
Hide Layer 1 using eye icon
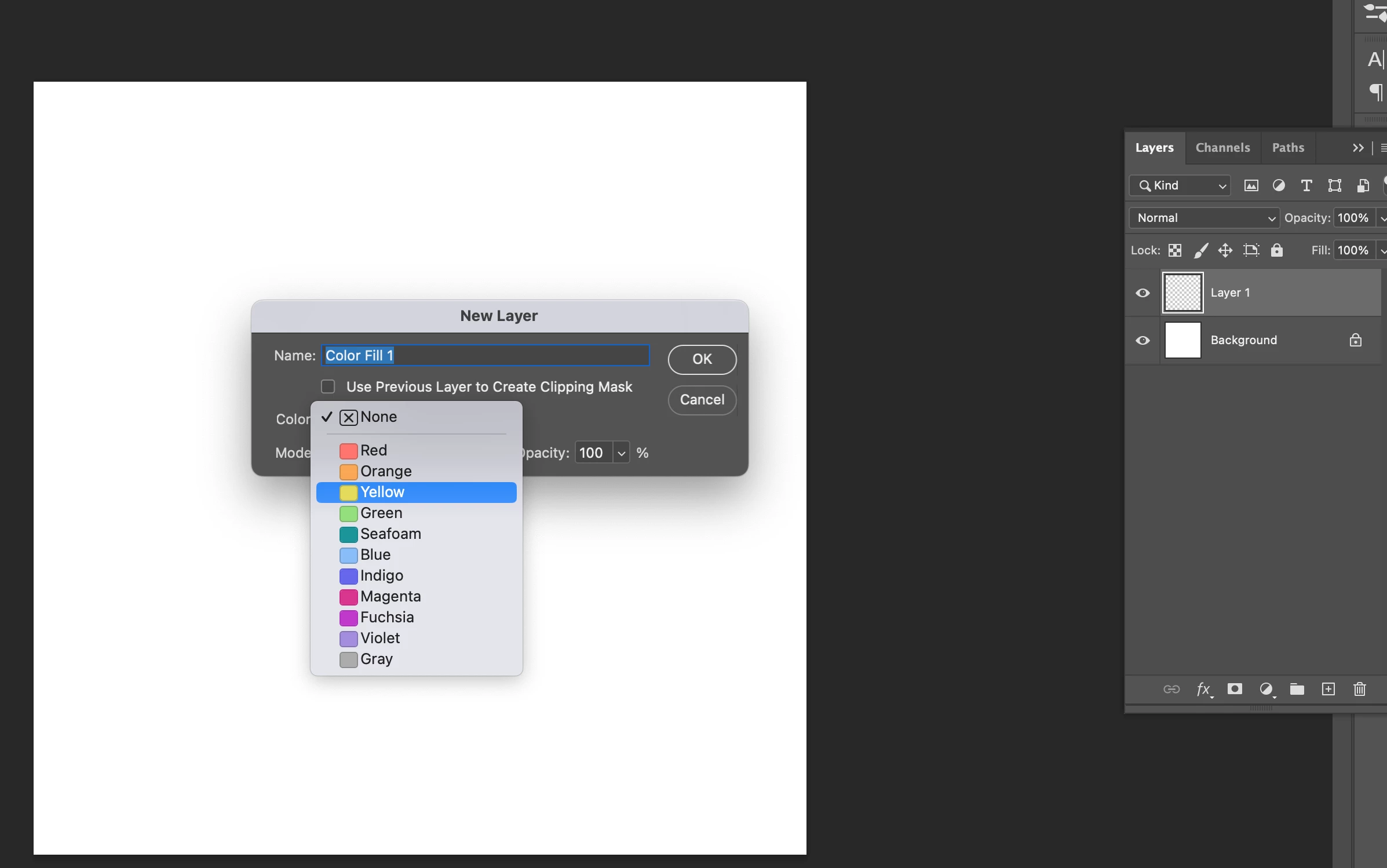pos(1143,293)
